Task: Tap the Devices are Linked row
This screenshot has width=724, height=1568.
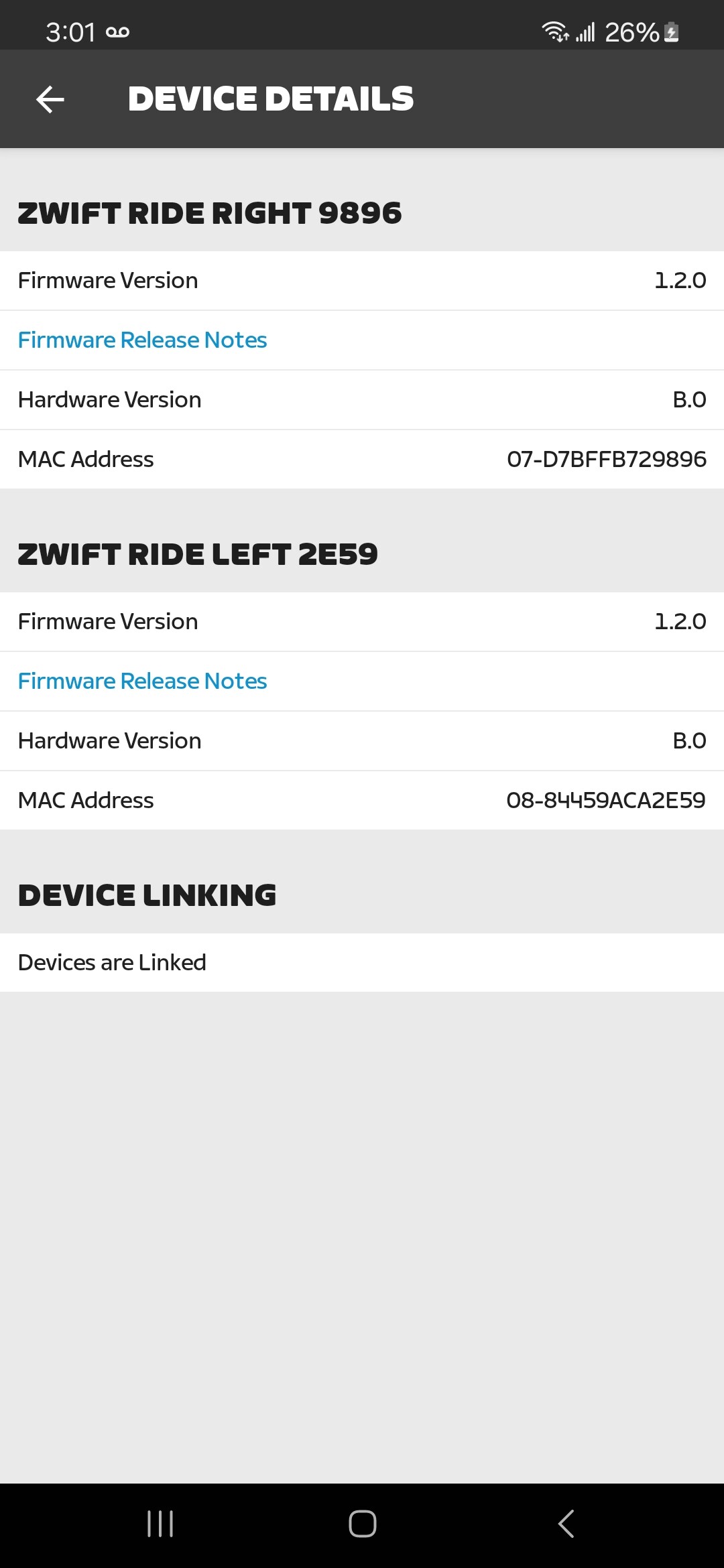Action: pos(362,962)
